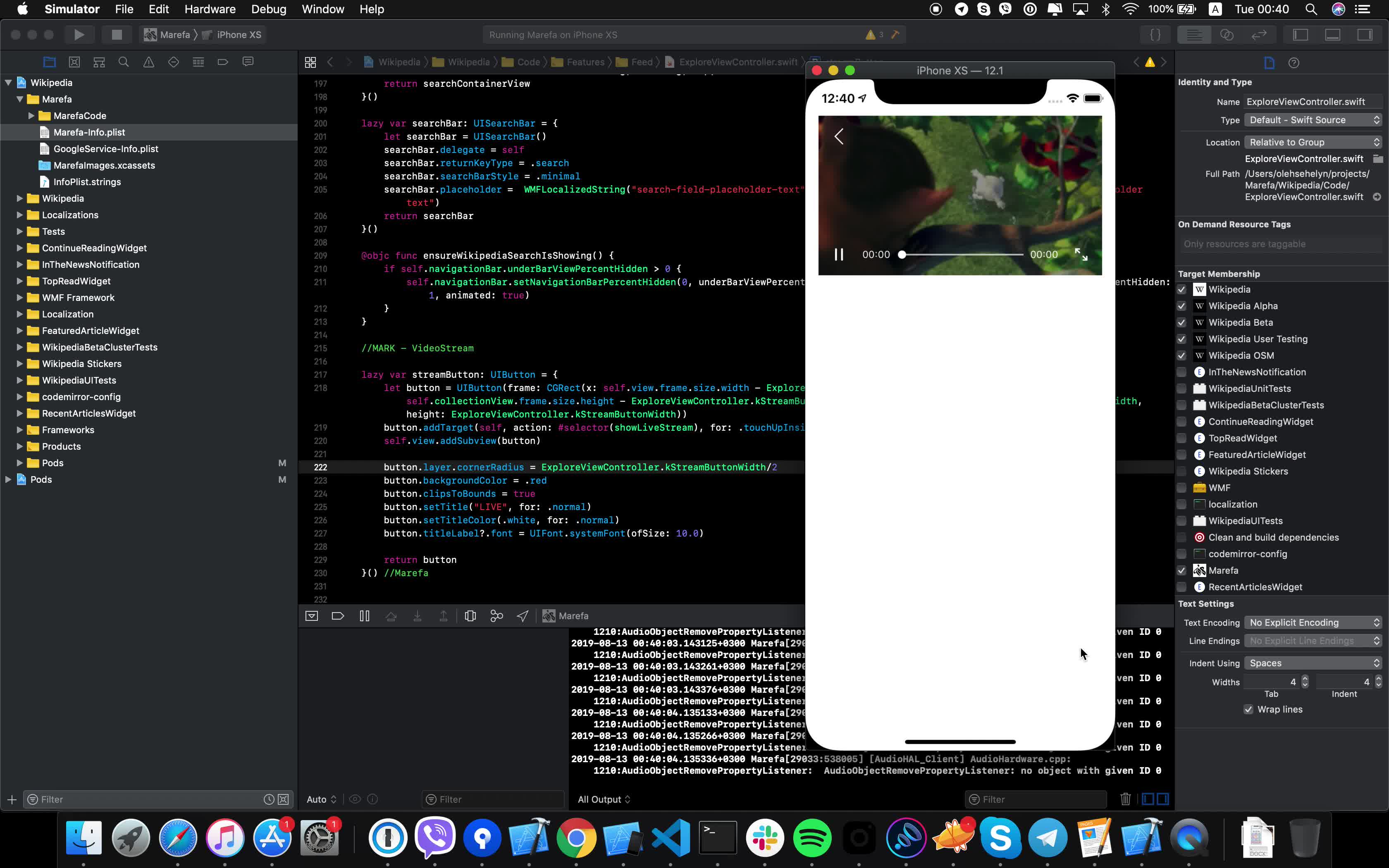Image resolution: width=1389 pixels, height=868 pixels.
Task: Open the Test navigator diamond icon
Action: [173, 62]
